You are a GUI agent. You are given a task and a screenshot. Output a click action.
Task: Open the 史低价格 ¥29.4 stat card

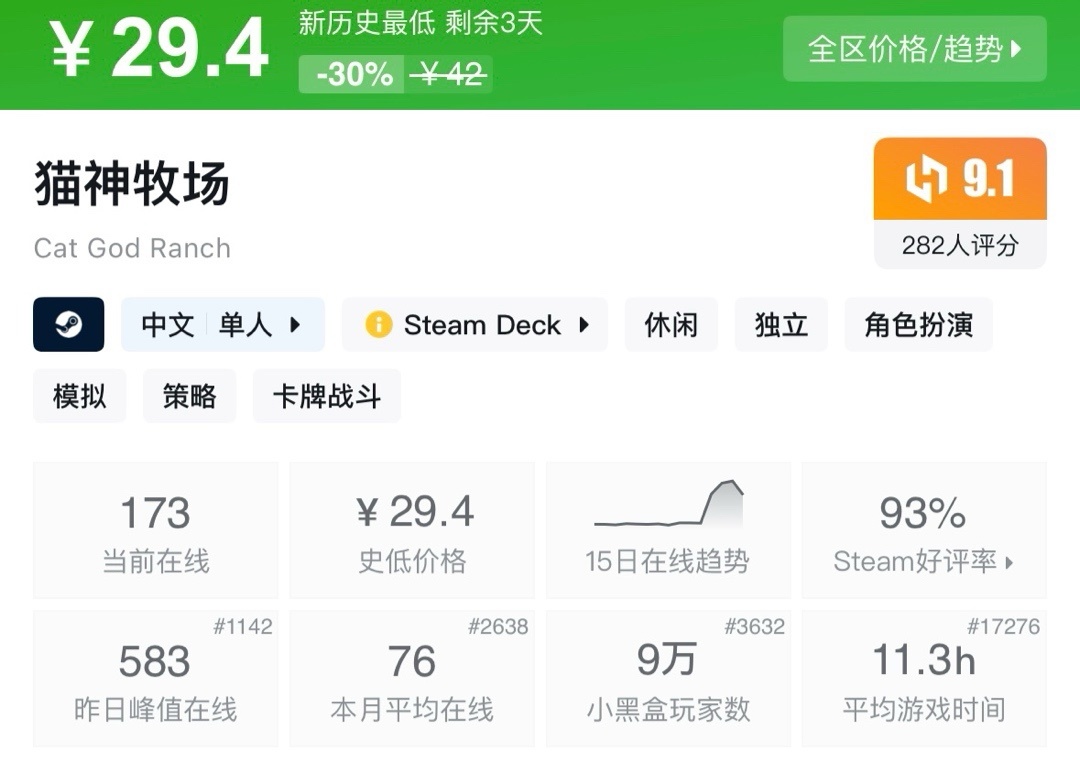click(x=412, y=530)
